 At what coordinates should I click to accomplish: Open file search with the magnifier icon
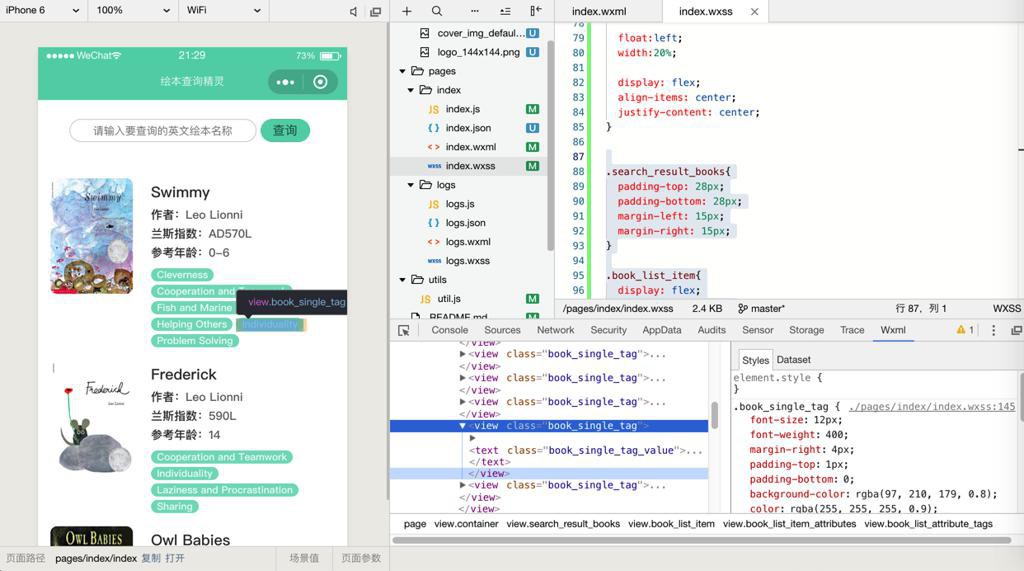437,11
